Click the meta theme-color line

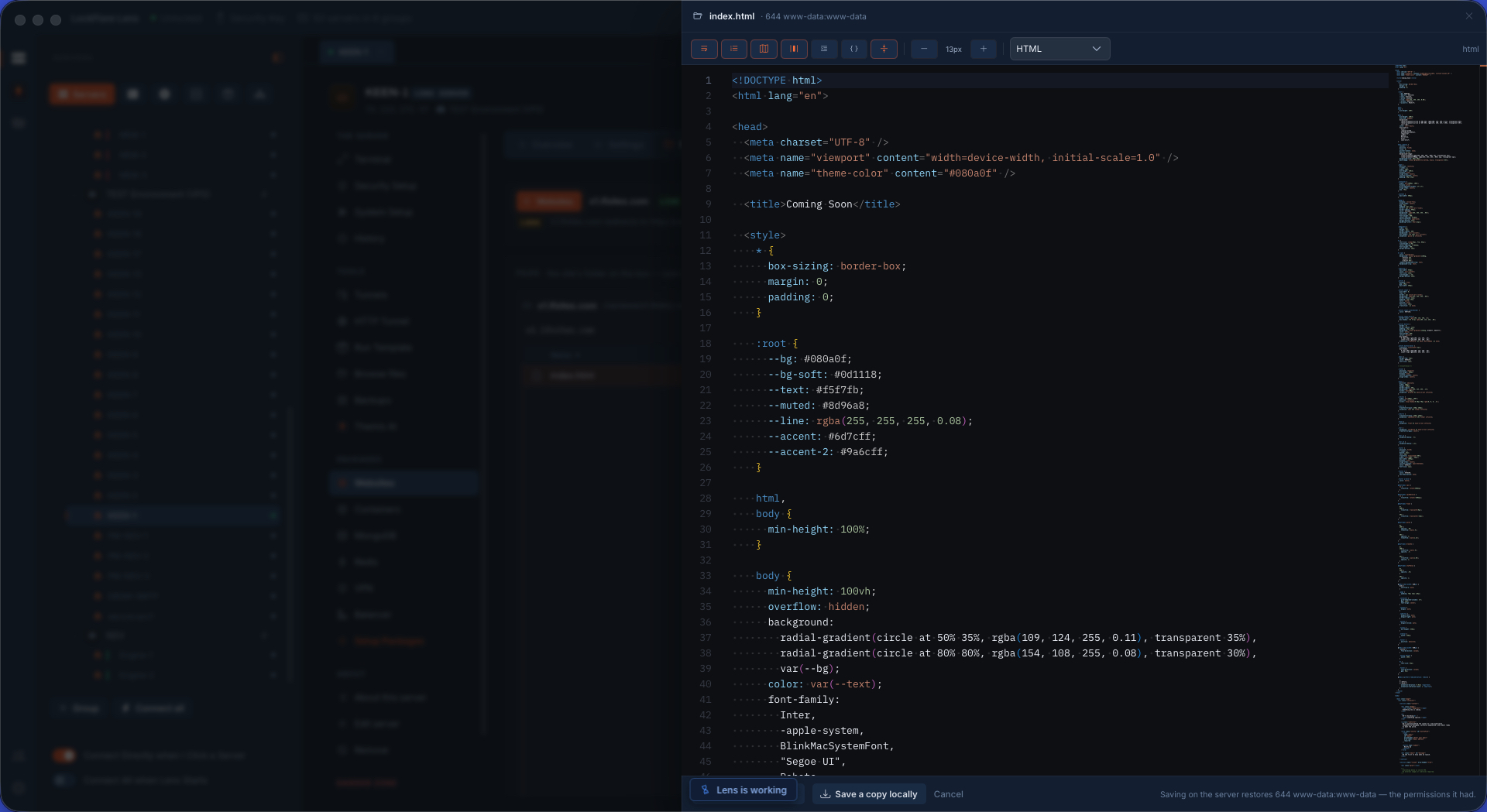879,173
